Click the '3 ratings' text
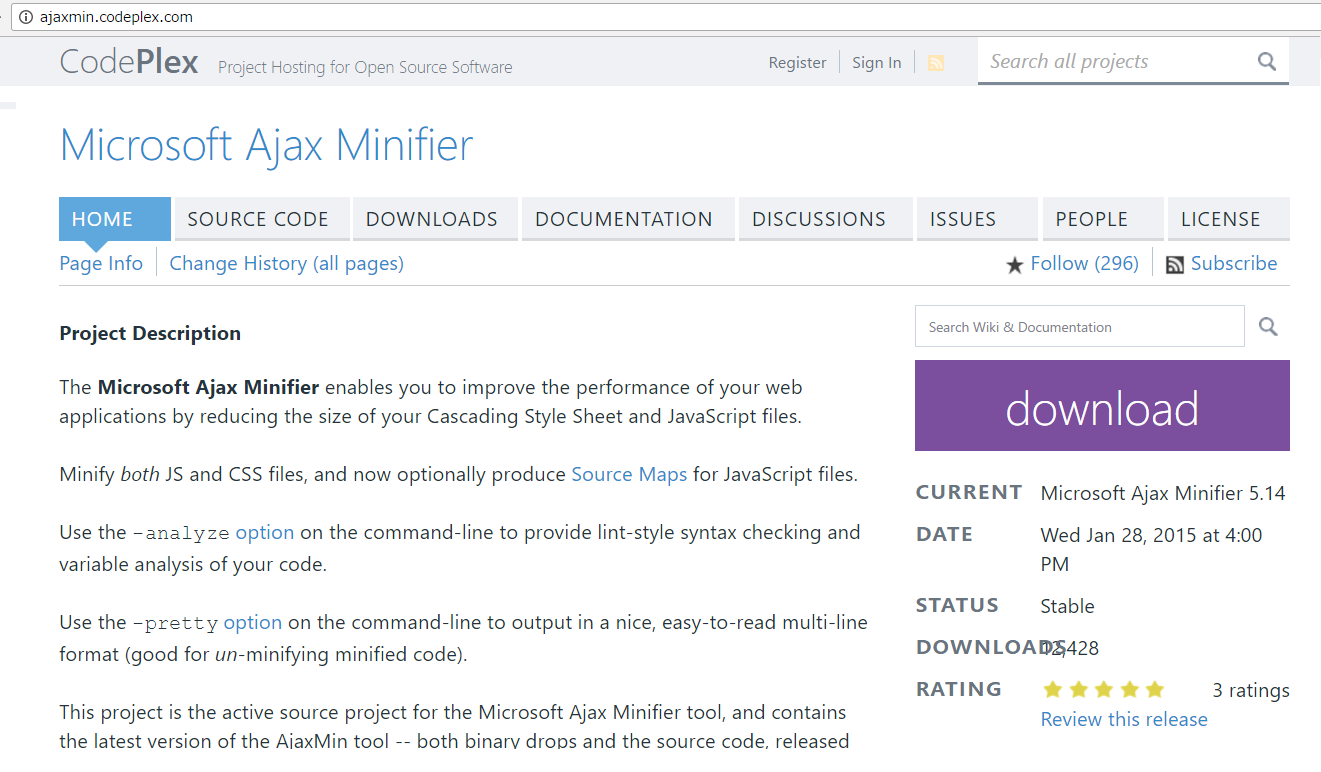Viewport: 1321px width, 772px height. click(x=1251, y=690)
